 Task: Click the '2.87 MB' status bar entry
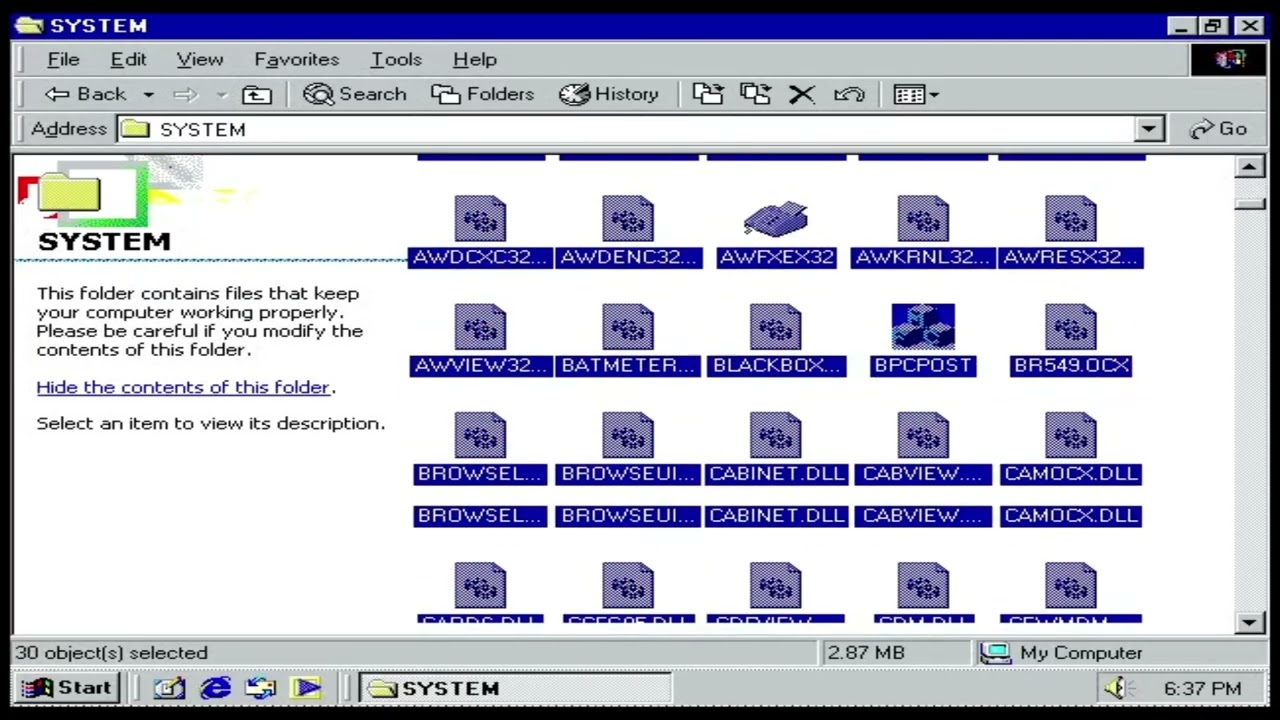pos(866,653)
